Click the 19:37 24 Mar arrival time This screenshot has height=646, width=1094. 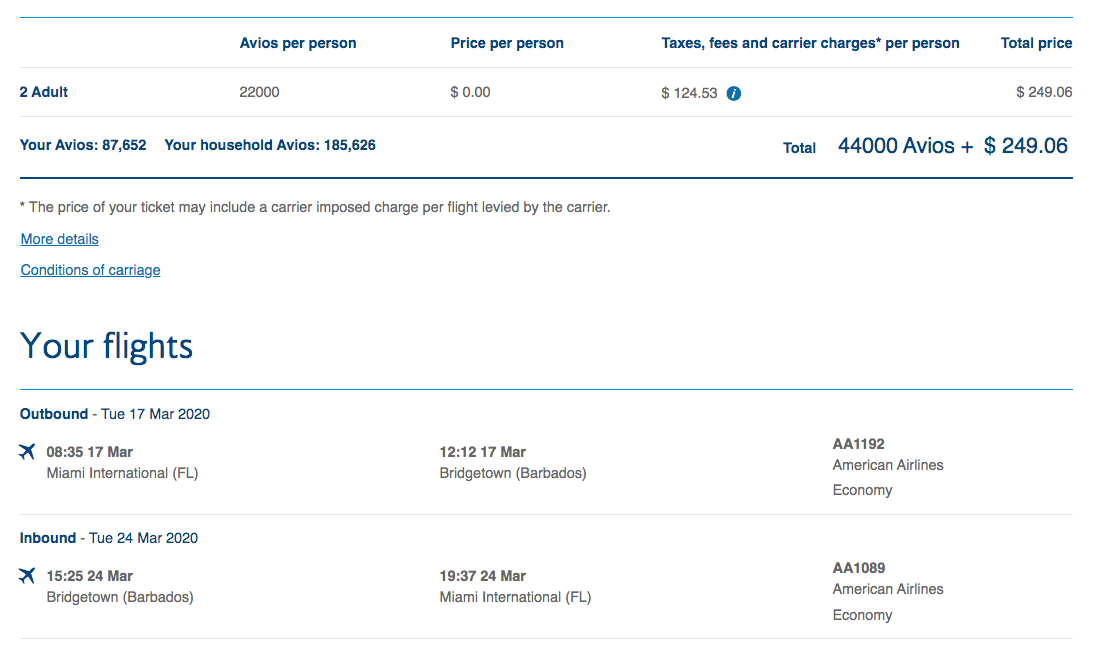click(x=483, y=576)
